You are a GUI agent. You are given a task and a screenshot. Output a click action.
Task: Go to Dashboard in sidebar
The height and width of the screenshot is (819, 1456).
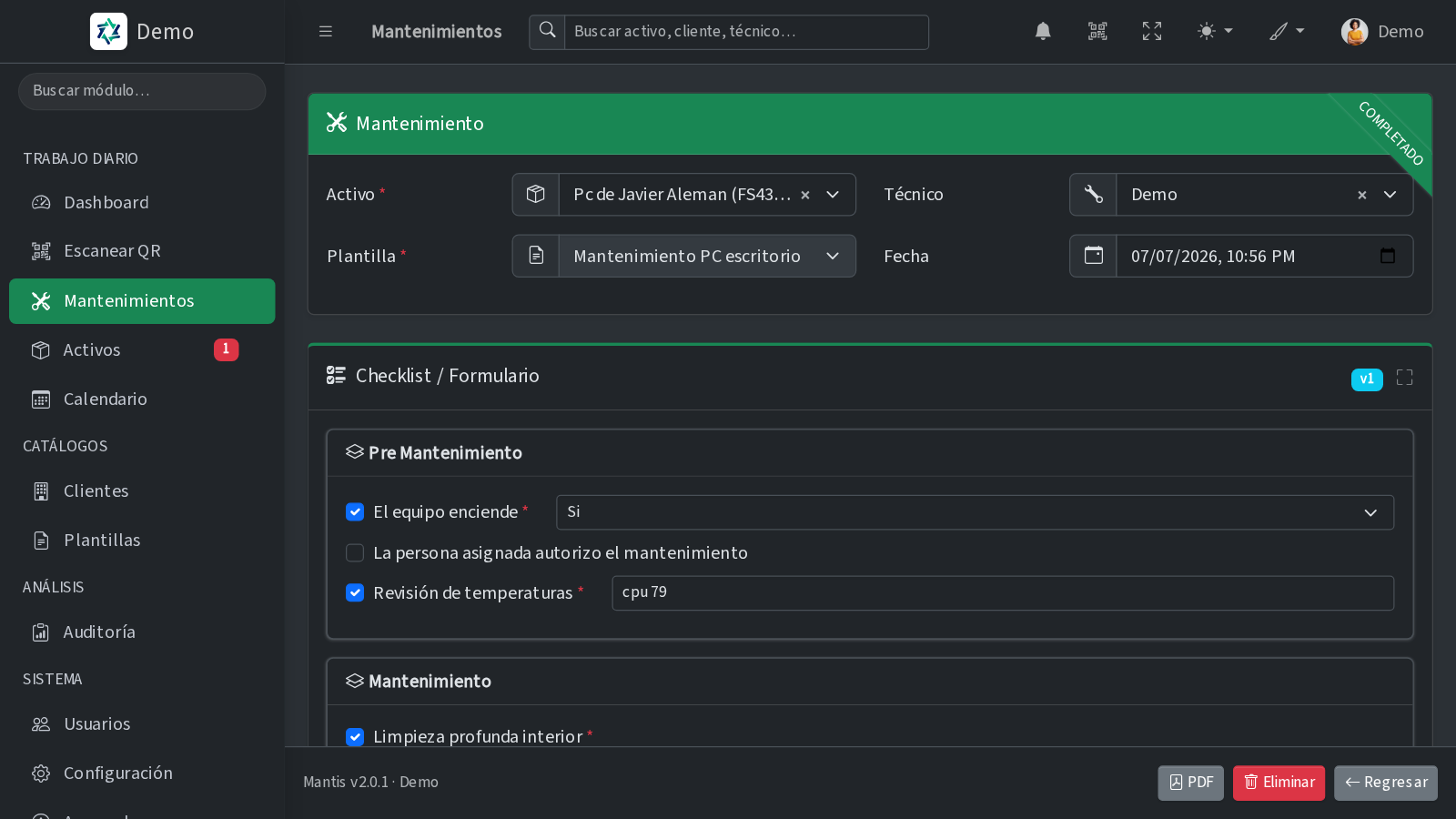click(142, 202)
